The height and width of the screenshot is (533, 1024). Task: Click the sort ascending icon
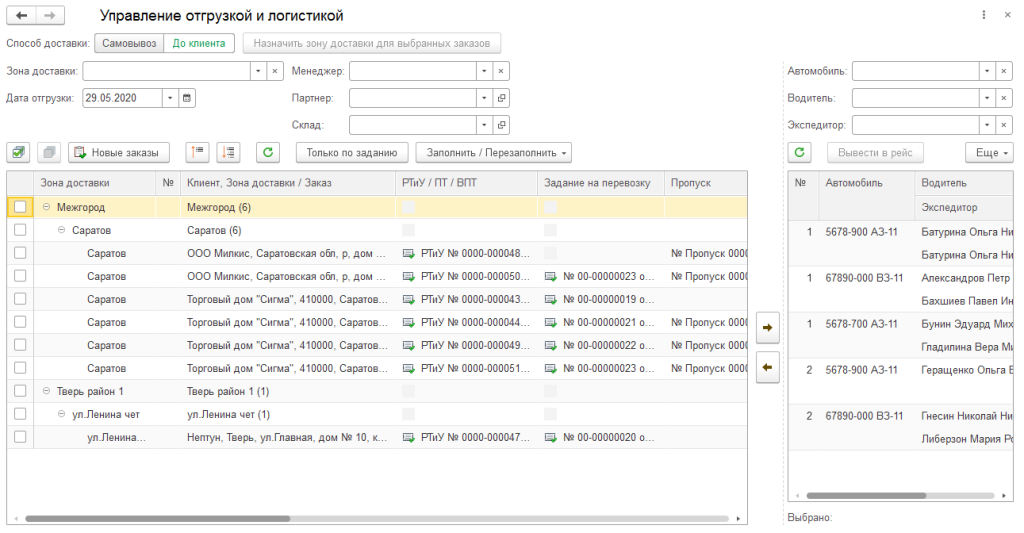coord(198,152)
